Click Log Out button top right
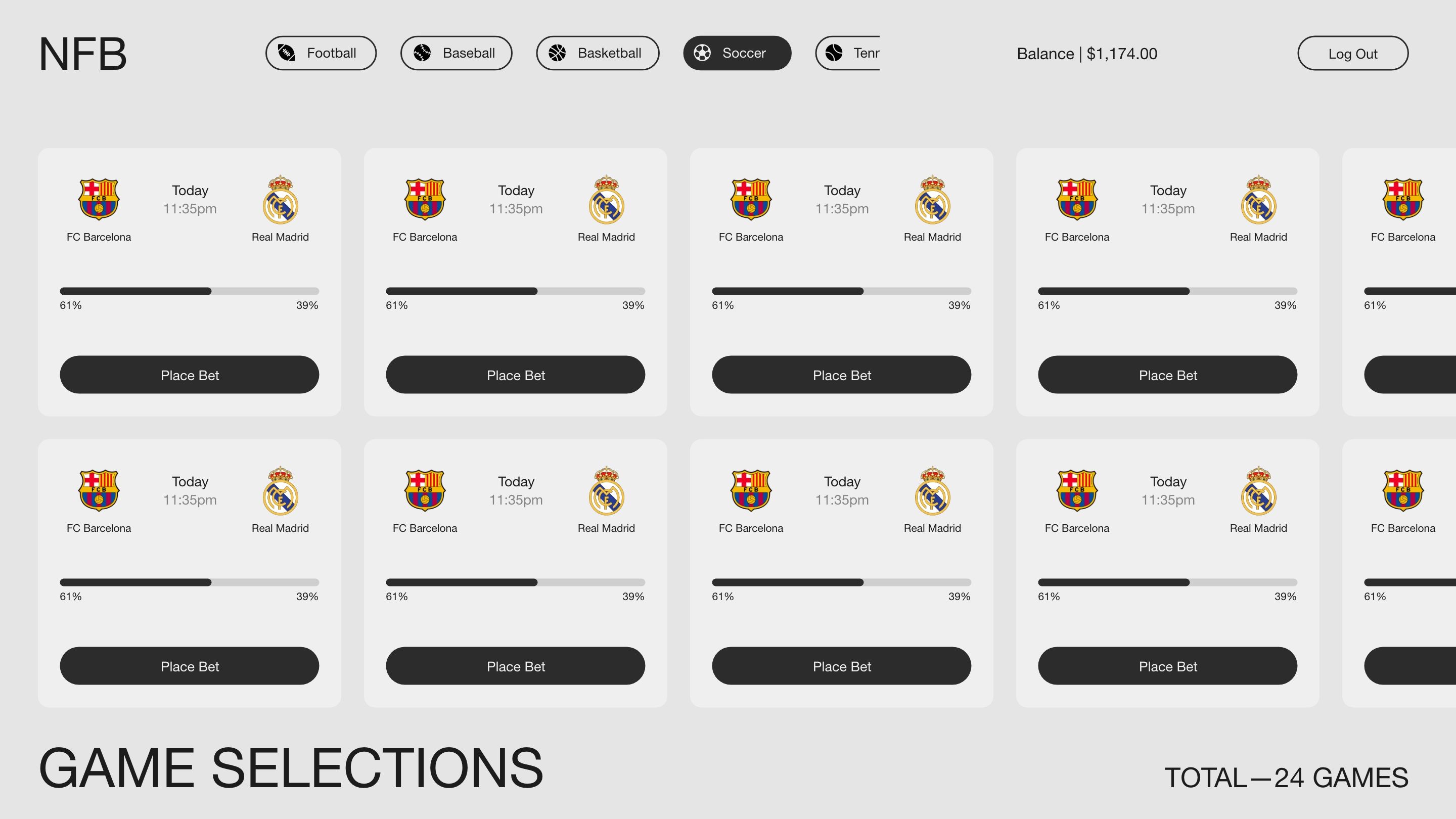 1351,53
